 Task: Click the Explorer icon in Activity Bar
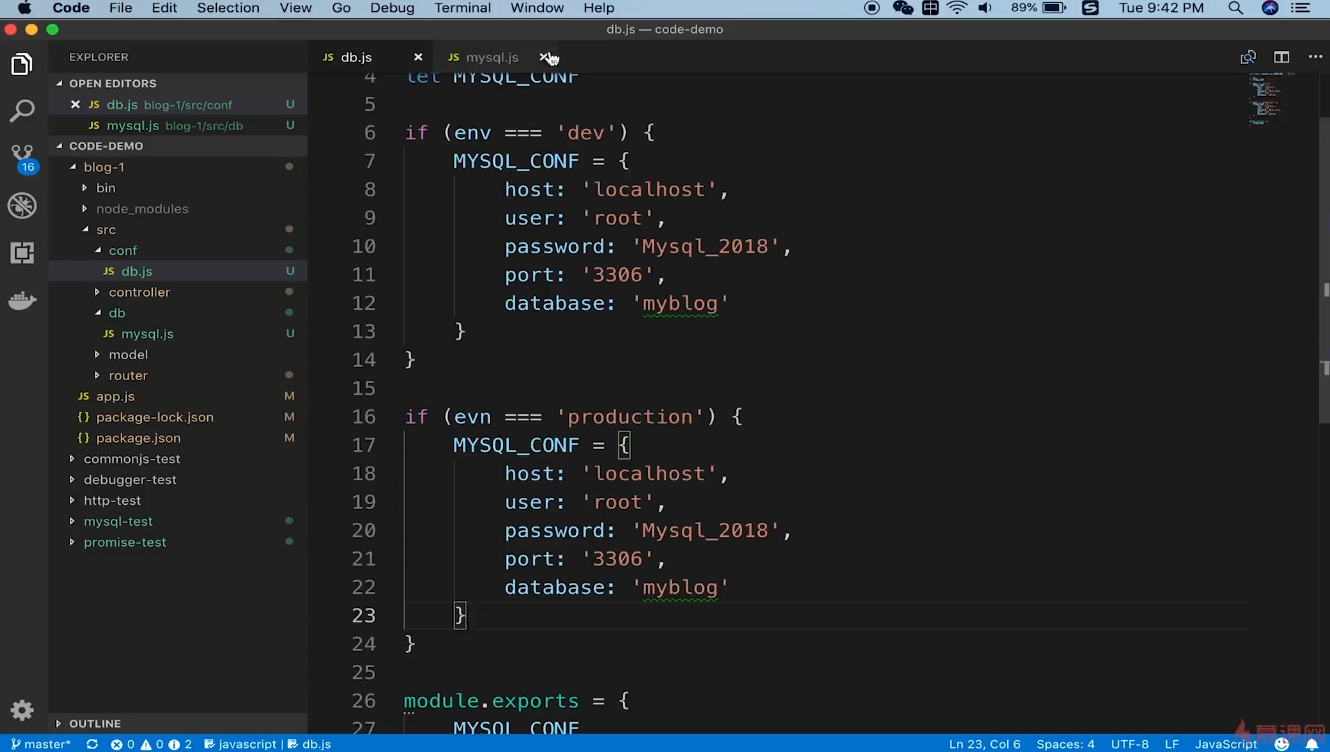(22, 62)
